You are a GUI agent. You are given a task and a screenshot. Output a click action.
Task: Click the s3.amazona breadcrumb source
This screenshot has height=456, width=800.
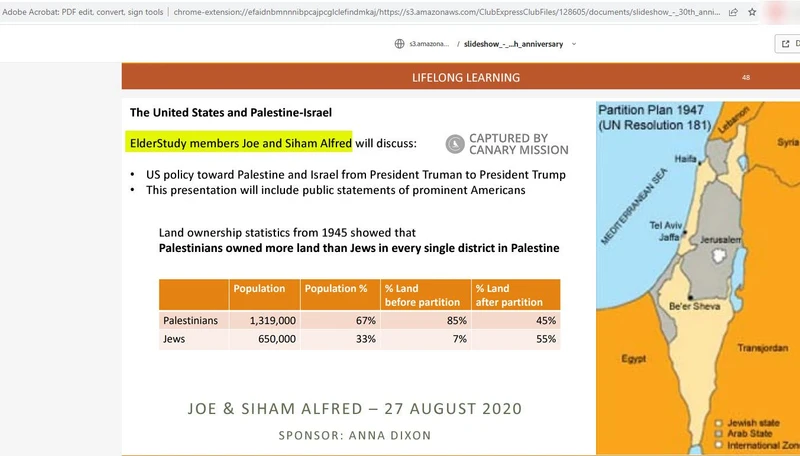[x=428, y=44]
